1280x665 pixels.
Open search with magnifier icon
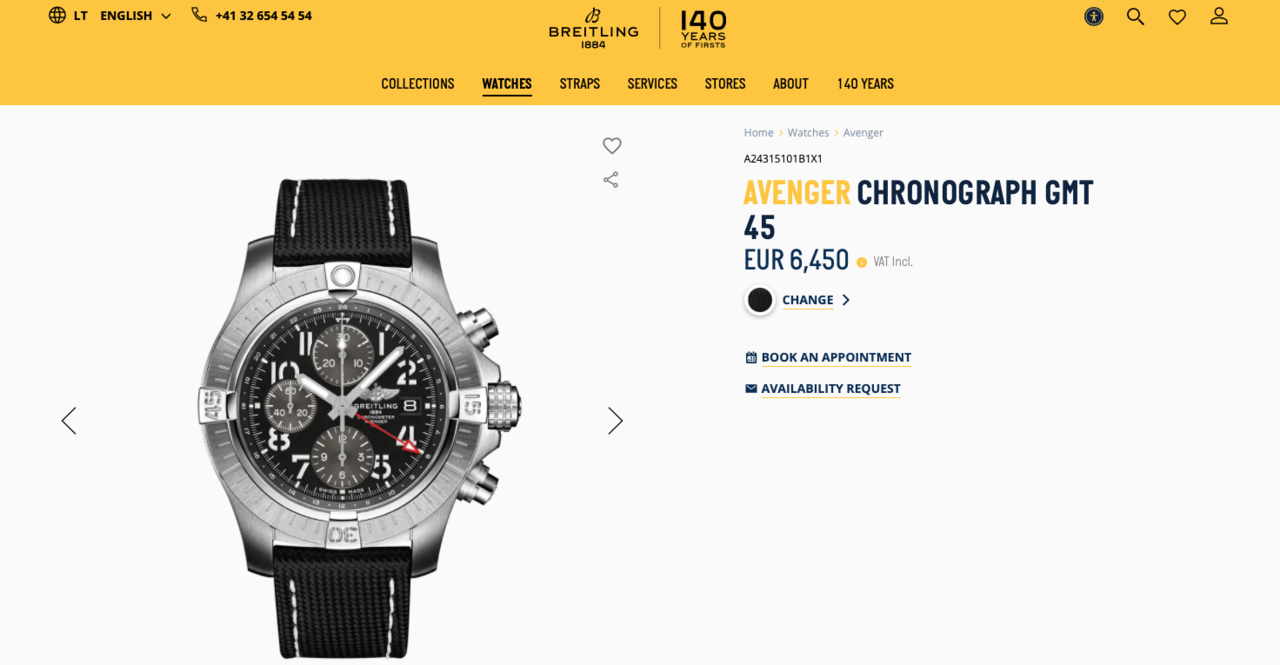1135,16
